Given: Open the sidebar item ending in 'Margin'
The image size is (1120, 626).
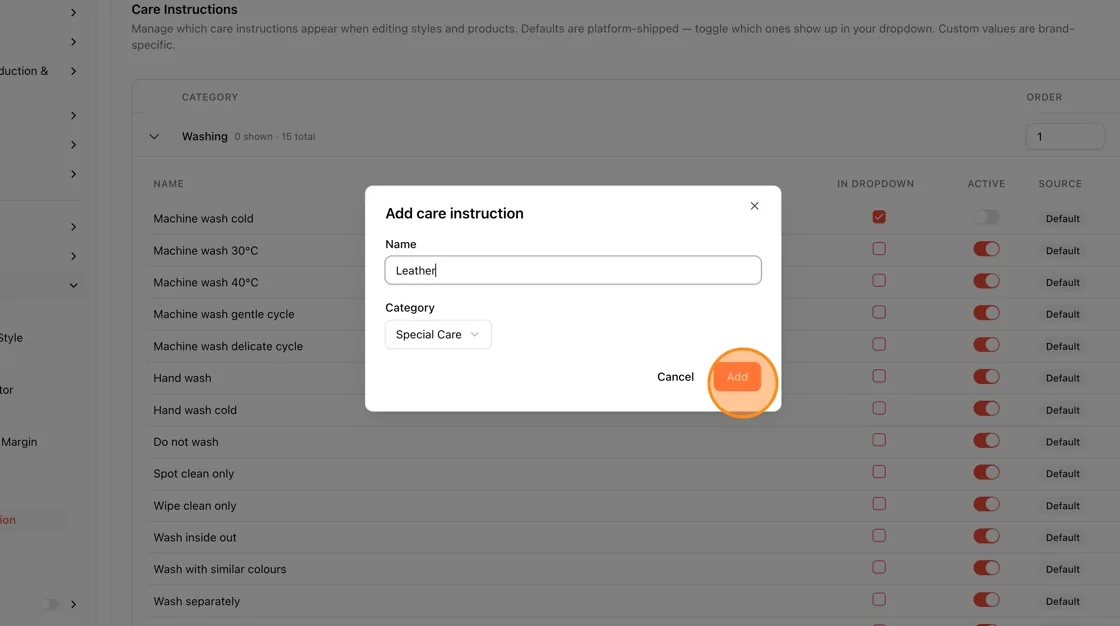Looking at the screenshot, I should [x=19, y=442].
